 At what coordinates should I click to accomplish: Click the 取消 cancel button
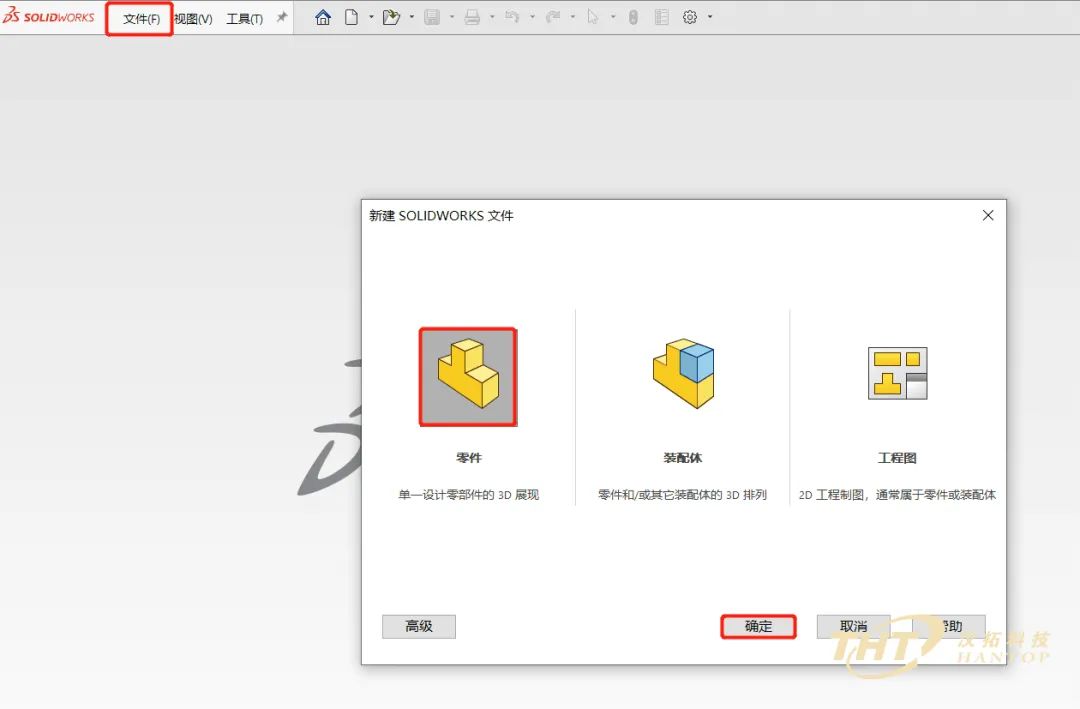853,626
